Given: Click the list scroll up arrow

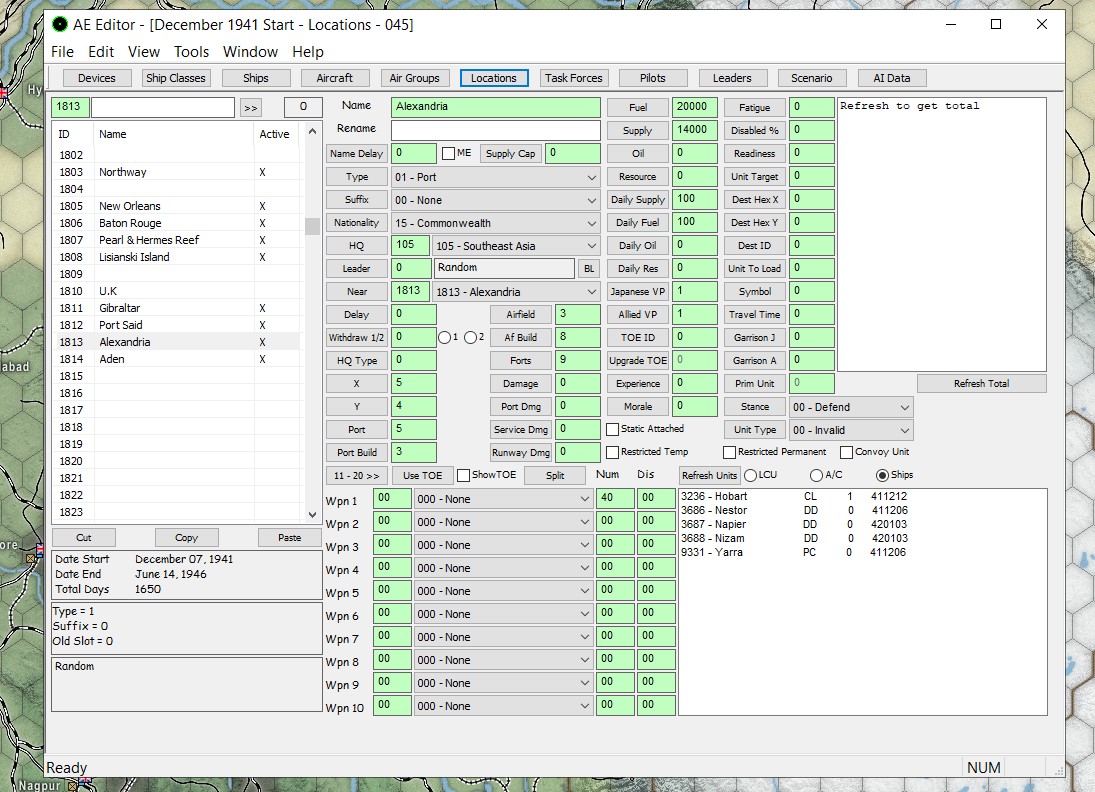Looking at the screenshot, I should [x=312, y=131].
